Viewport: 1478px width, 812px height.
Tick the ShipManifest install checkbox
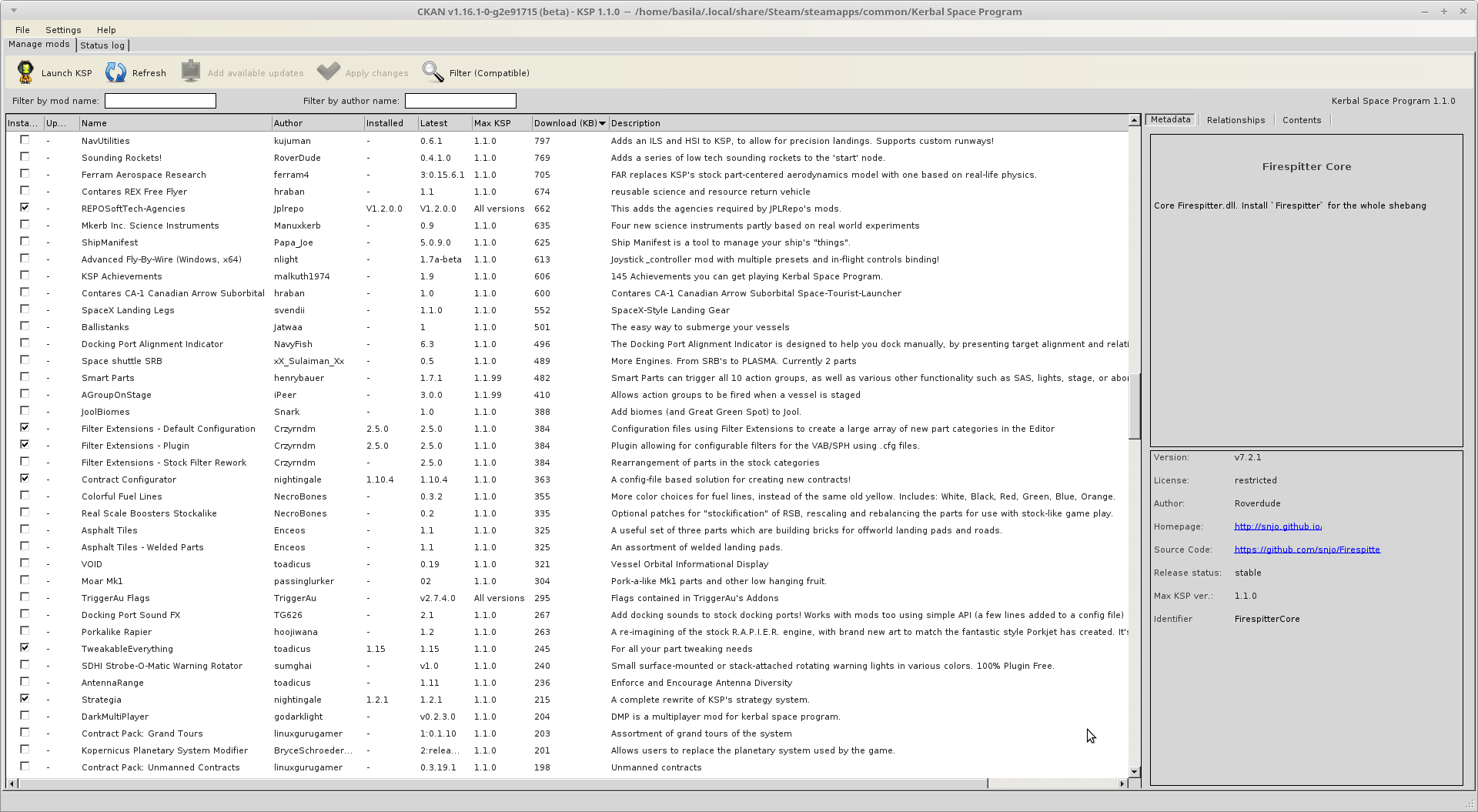tap(25, 242)
